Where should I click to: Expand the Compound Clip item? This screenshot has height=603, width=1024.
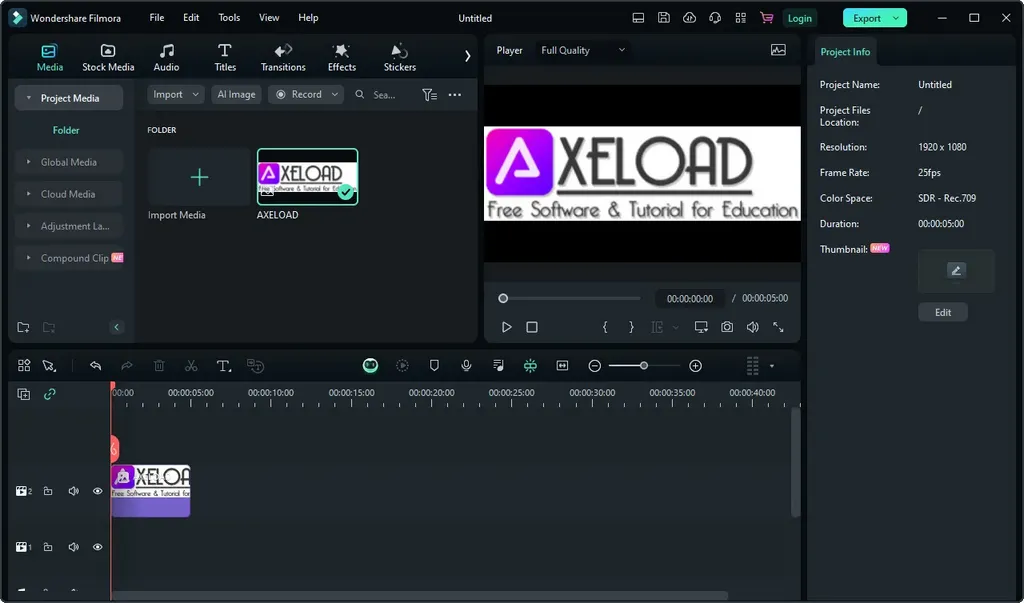[x=29, y=258]
